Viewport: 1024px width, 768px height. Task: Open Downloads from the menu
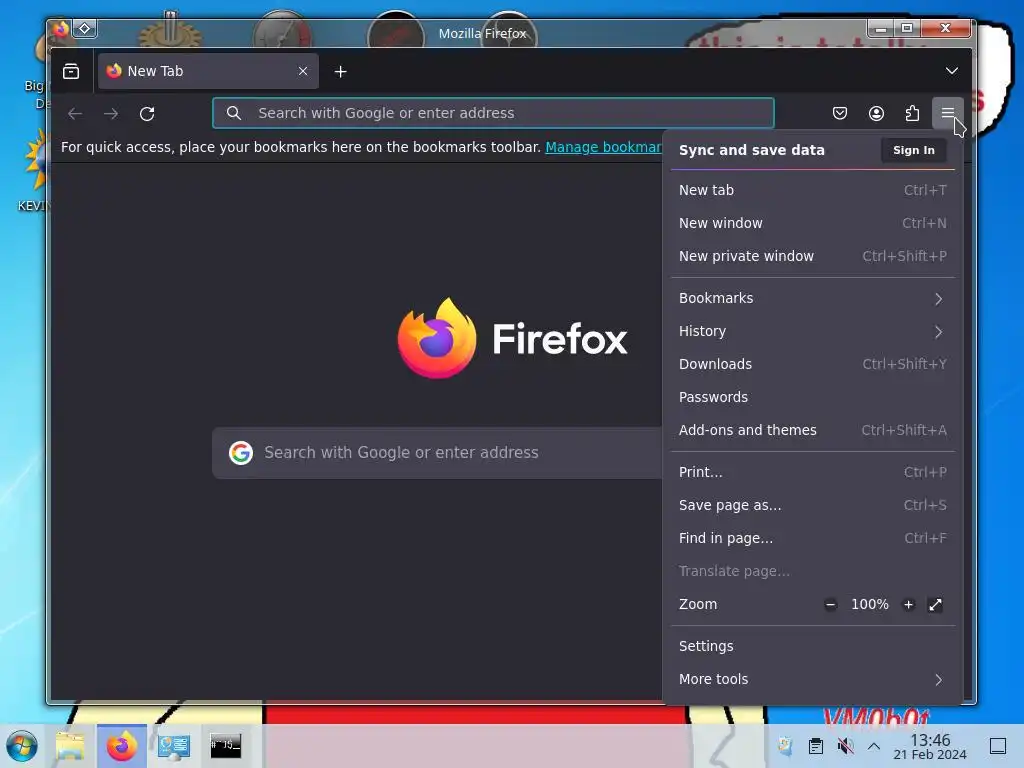[812, 364]
